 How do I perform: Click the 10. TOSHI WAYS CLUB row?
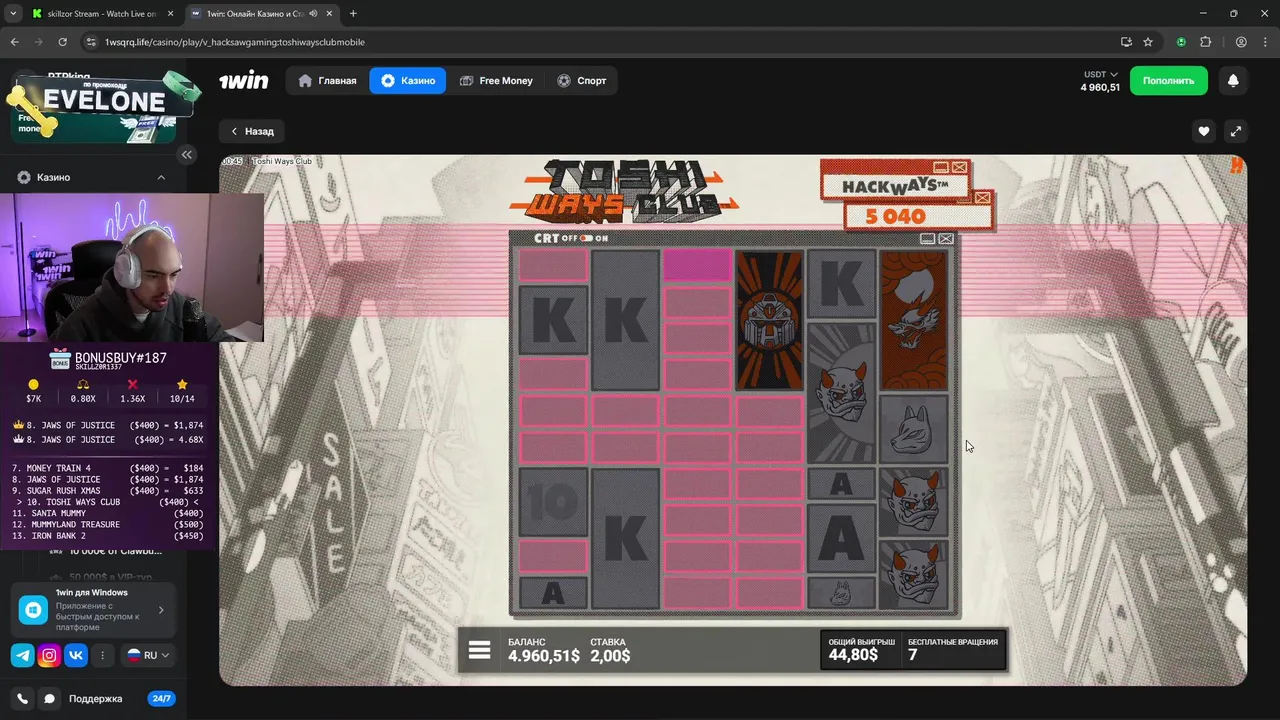tap(107, 502)
